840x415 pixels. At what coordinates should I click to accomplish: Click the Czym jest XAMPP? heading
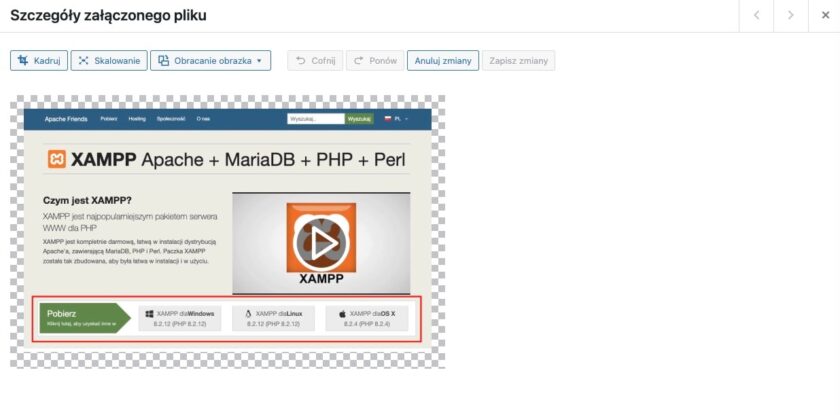[87, 201]
